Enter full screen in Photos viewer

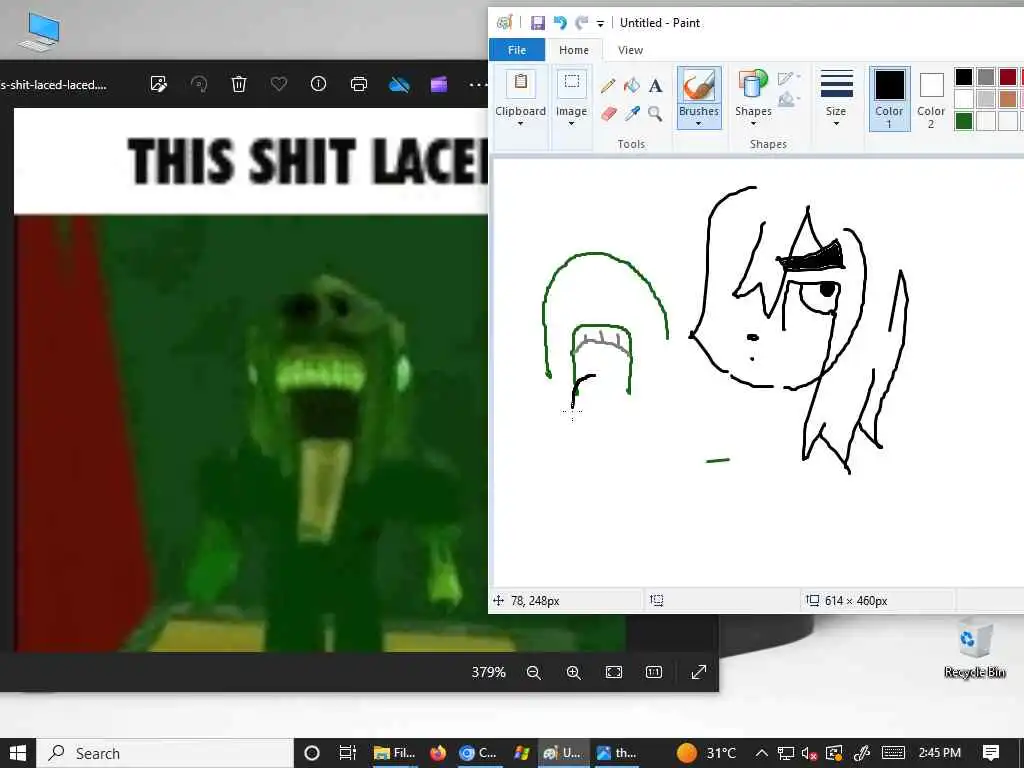(x=699, y=672)
